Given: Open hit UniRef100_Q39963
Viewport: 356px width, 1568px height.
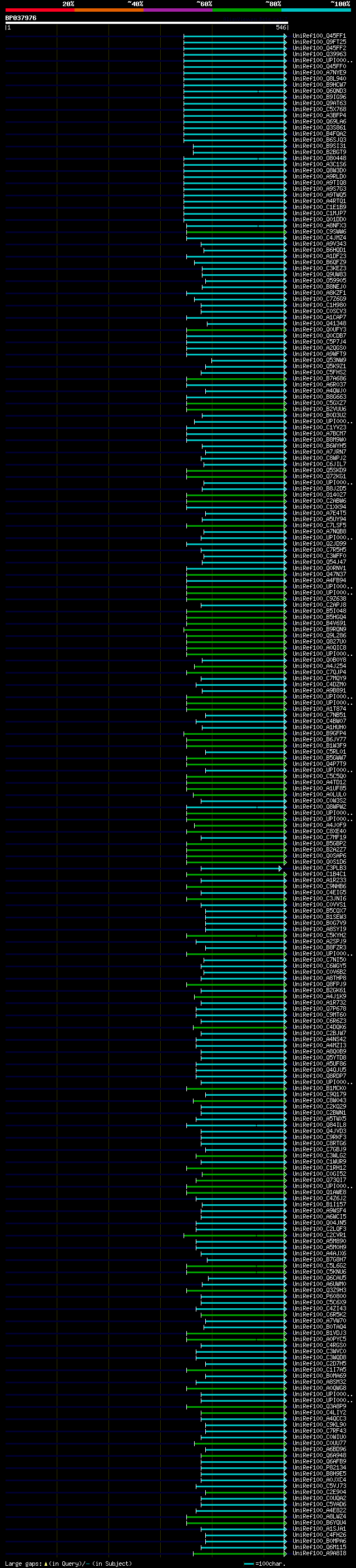Looking at the screenshot, I should 319,54.
